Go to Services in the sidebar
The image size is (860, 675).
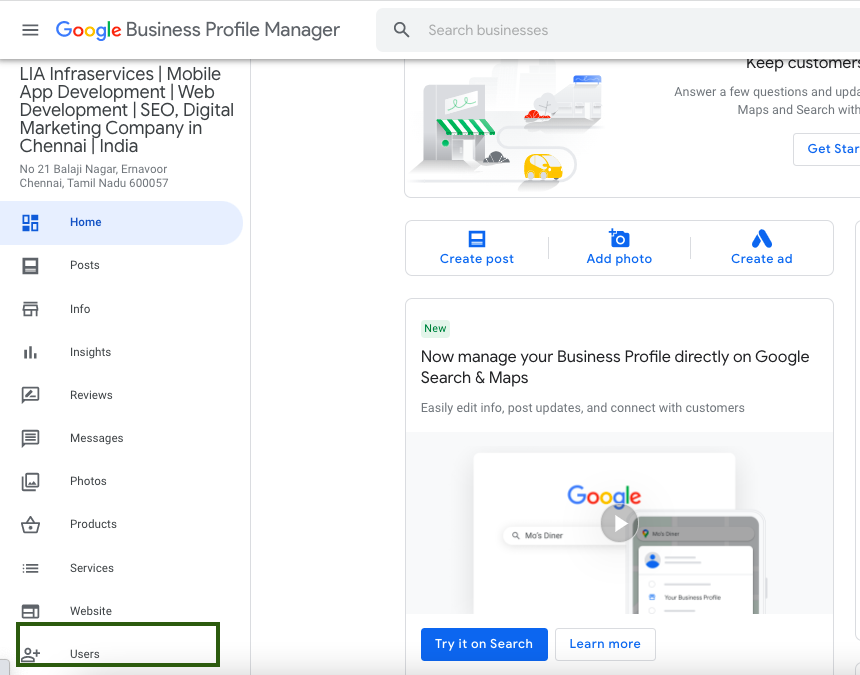121,568
